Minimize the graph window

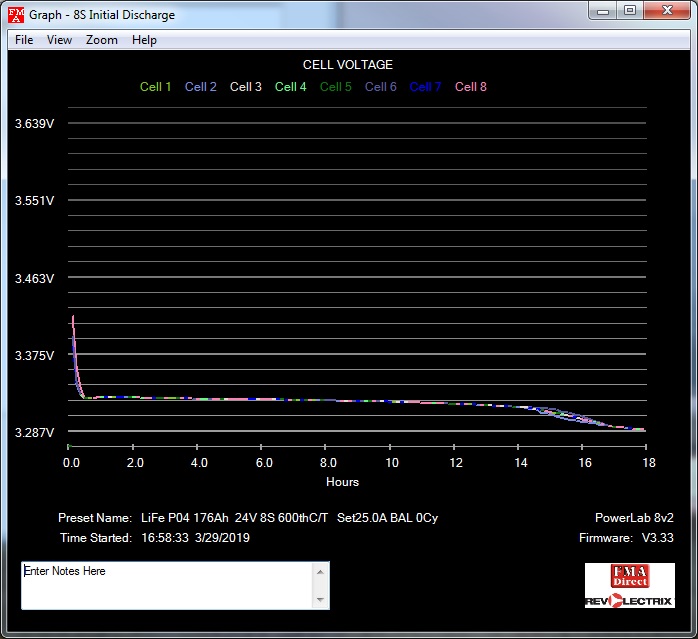click(x=602, y=11)
